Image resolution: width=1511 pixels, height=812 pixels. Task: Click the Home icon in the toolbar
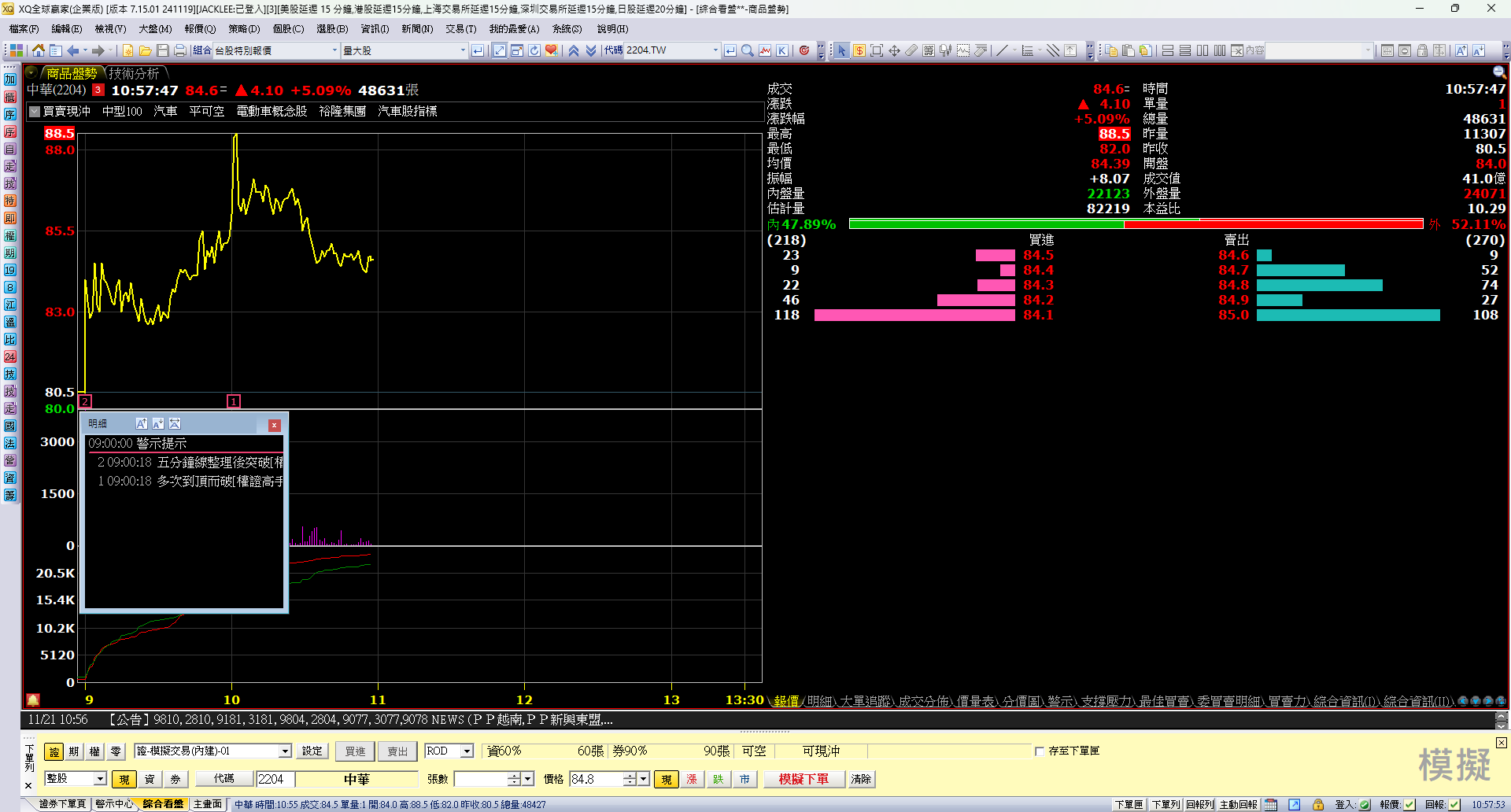(38, 50)
